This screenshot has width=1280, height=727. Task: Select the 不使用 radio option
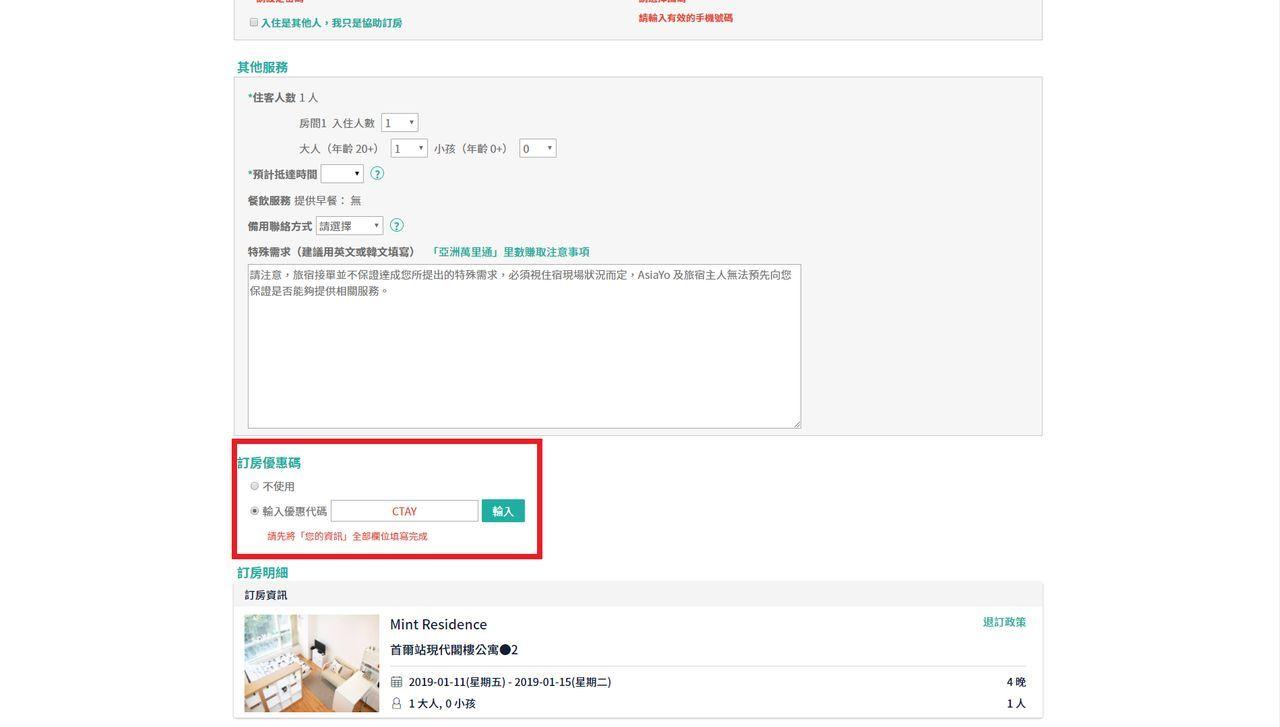point(255,486)
